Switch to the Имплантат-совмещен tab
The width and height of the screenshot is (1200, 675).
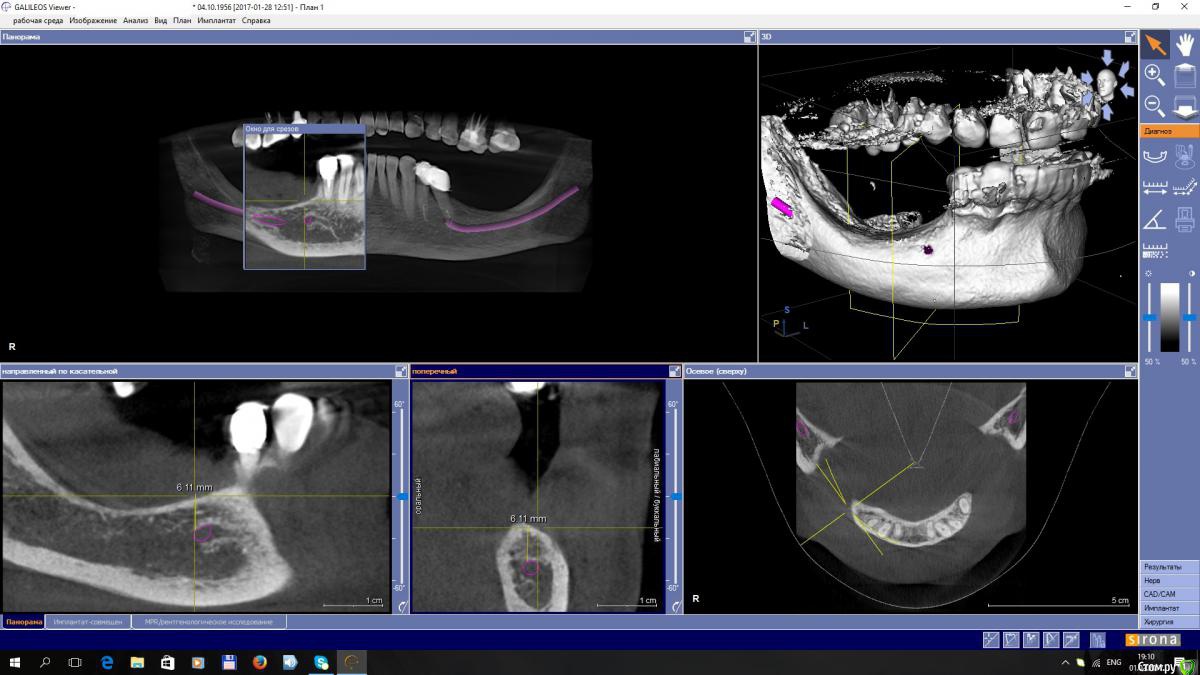pos(89,622)
